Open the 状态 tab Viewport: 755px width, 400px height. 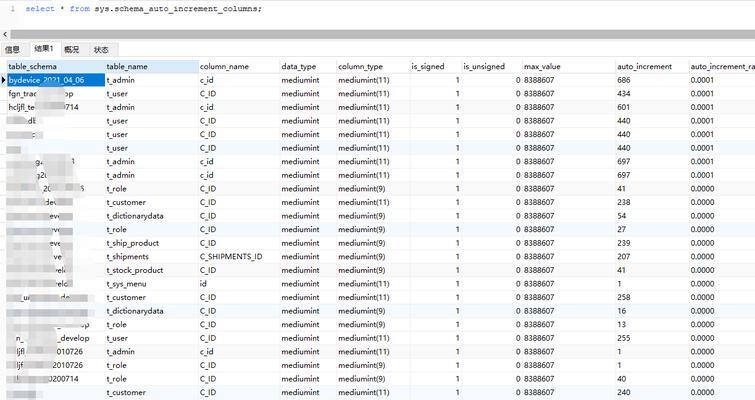point(101,50)
